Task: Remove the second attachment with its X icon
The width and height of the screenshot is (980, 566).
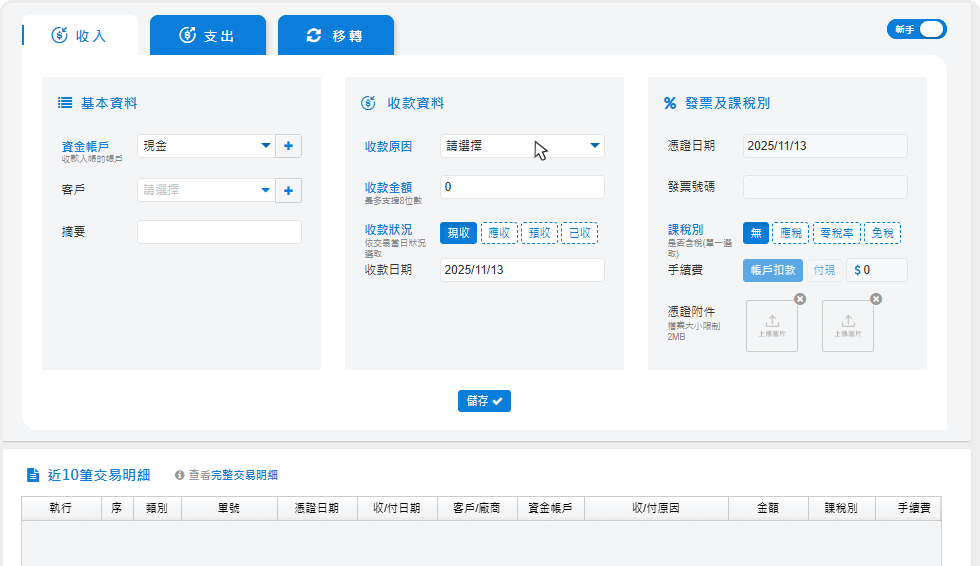Action: click(876, 299)
